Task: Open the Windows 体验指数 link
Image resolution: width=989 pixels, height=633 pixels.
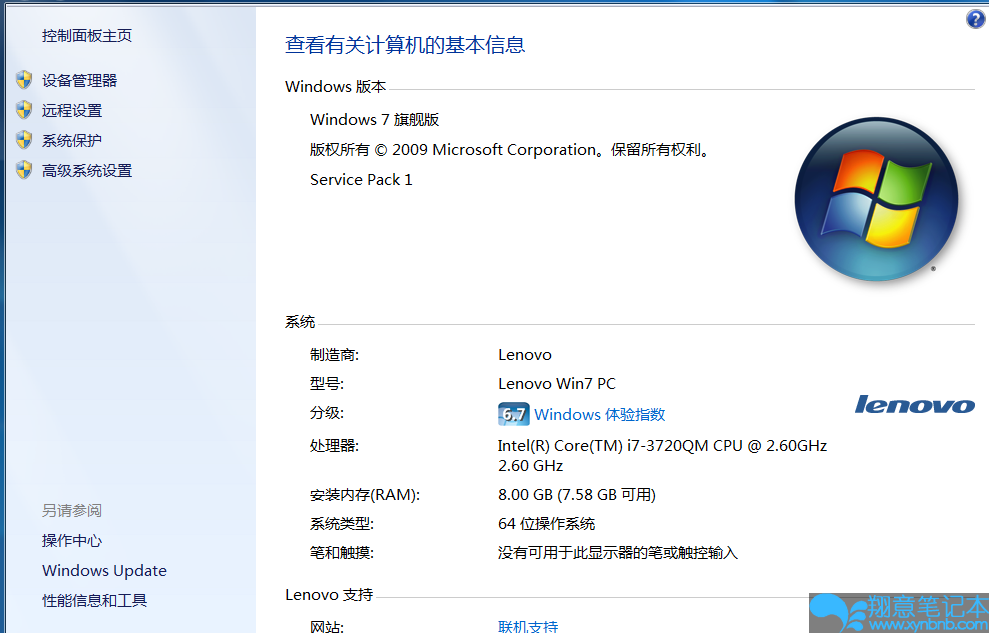Action: click(x=600, y=414)
